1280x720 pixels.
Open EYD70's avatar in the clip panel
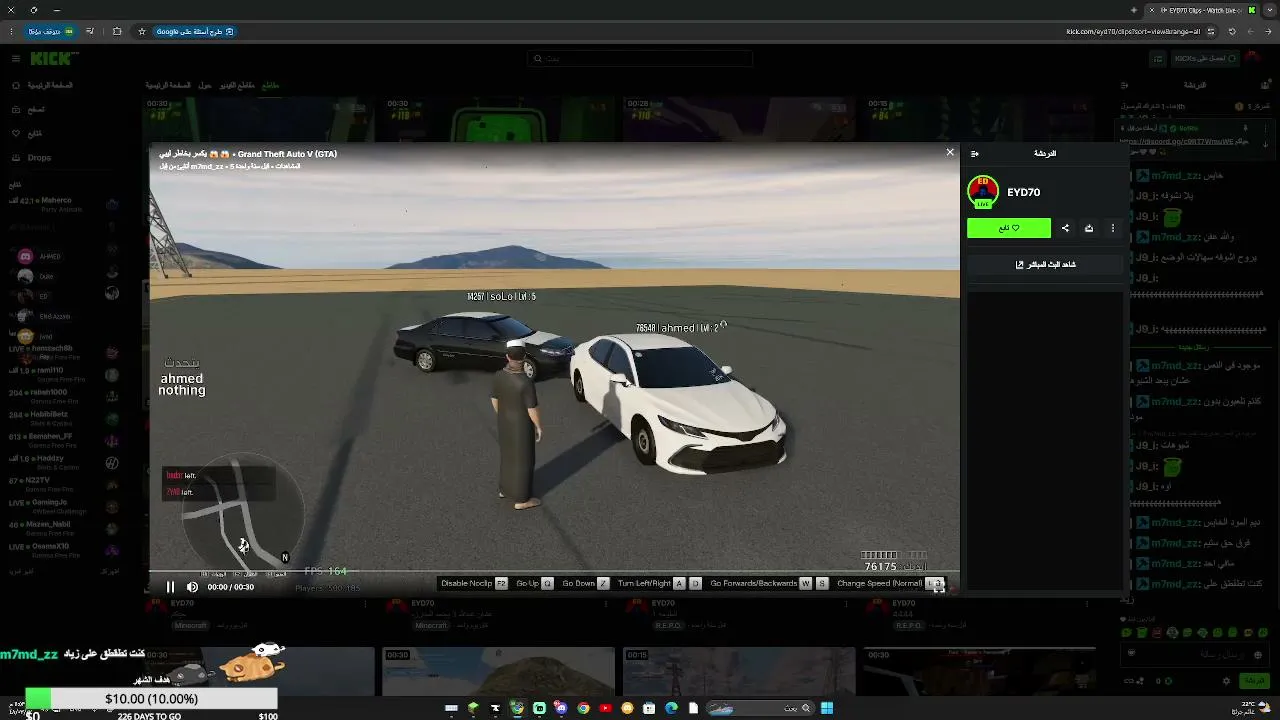(x=983, y=192)
